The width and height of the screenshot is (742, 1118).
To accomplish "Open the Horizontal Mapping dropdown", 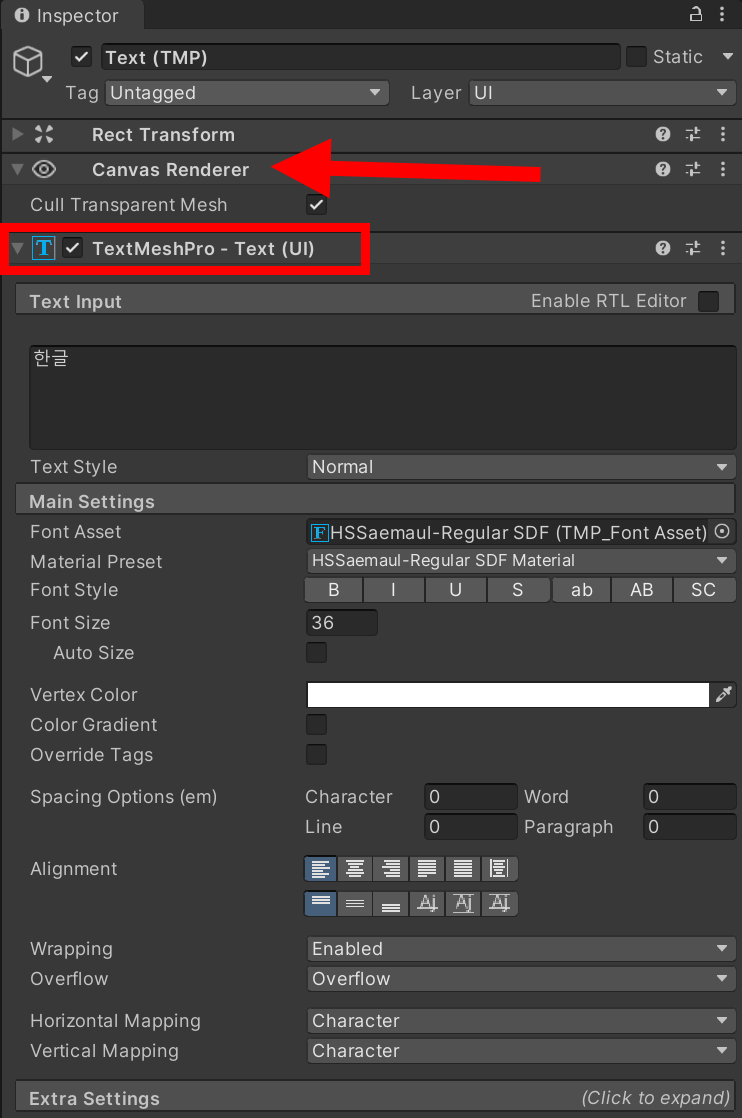I will [521, 1021].
